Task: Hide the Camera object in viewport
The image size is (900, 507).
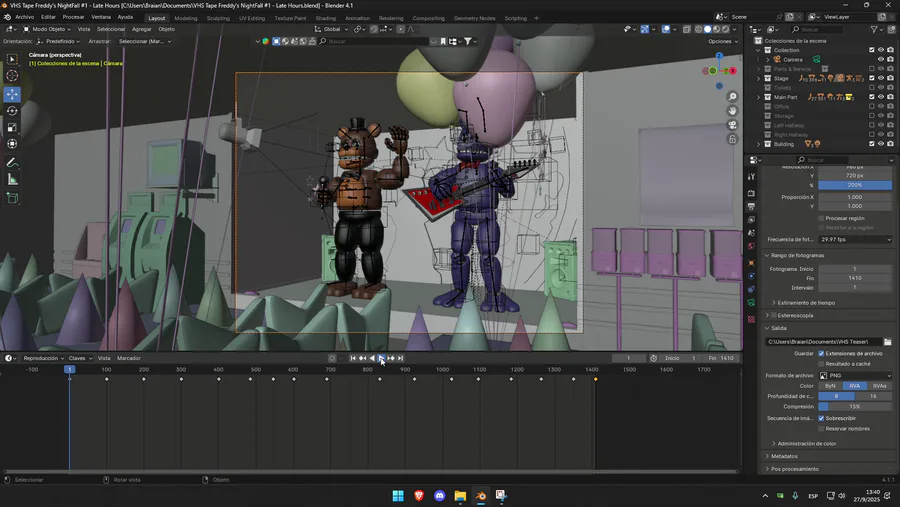Action: (881, 59)
